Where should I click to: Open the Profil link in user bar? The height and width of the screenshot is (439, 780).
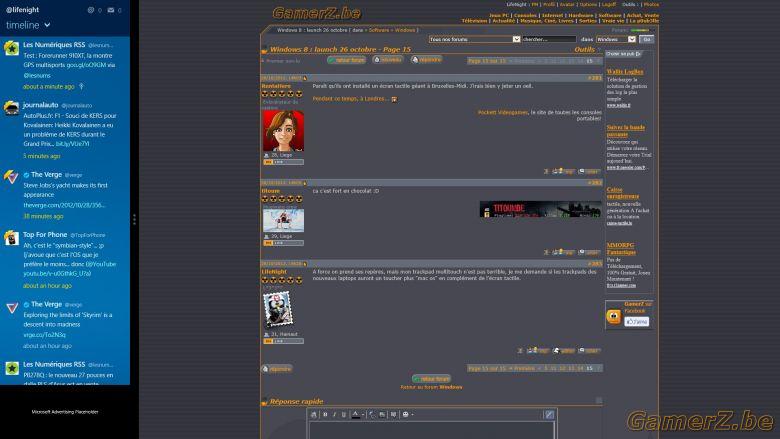pyautogui.click(x=549, y=4)
